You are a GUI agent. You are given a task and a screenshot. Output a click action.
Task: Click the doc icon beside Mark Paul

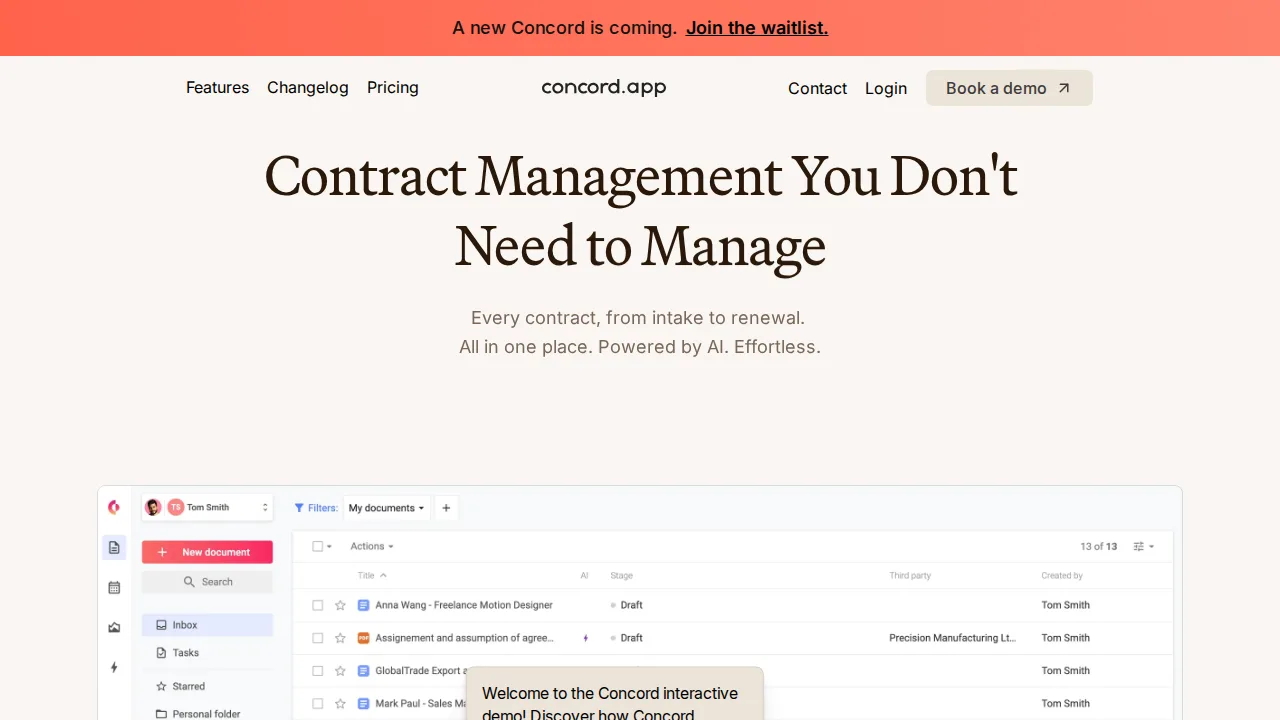pyautogui.click(x=364, y=704)
